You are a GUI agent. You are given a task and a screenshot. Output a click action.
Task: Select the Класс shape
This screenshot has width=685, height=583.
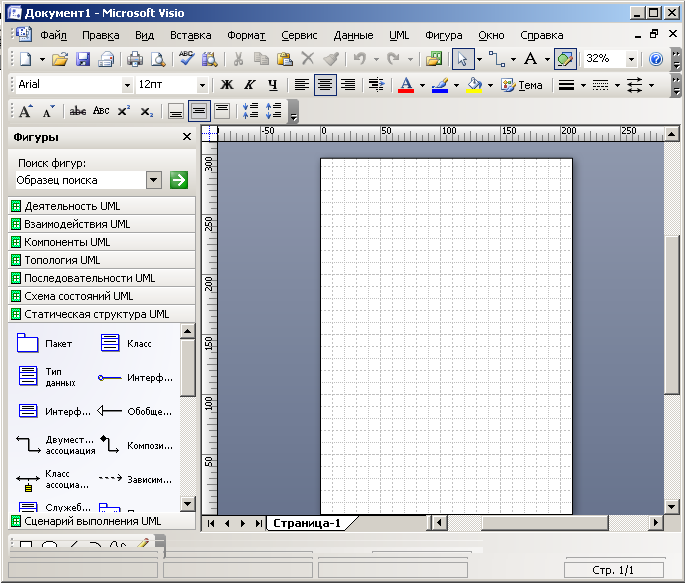point(126,343)
